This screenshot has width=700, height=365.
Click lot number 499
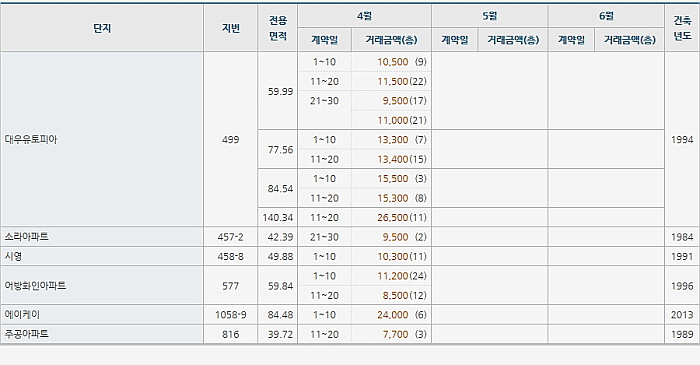point(230,140)
